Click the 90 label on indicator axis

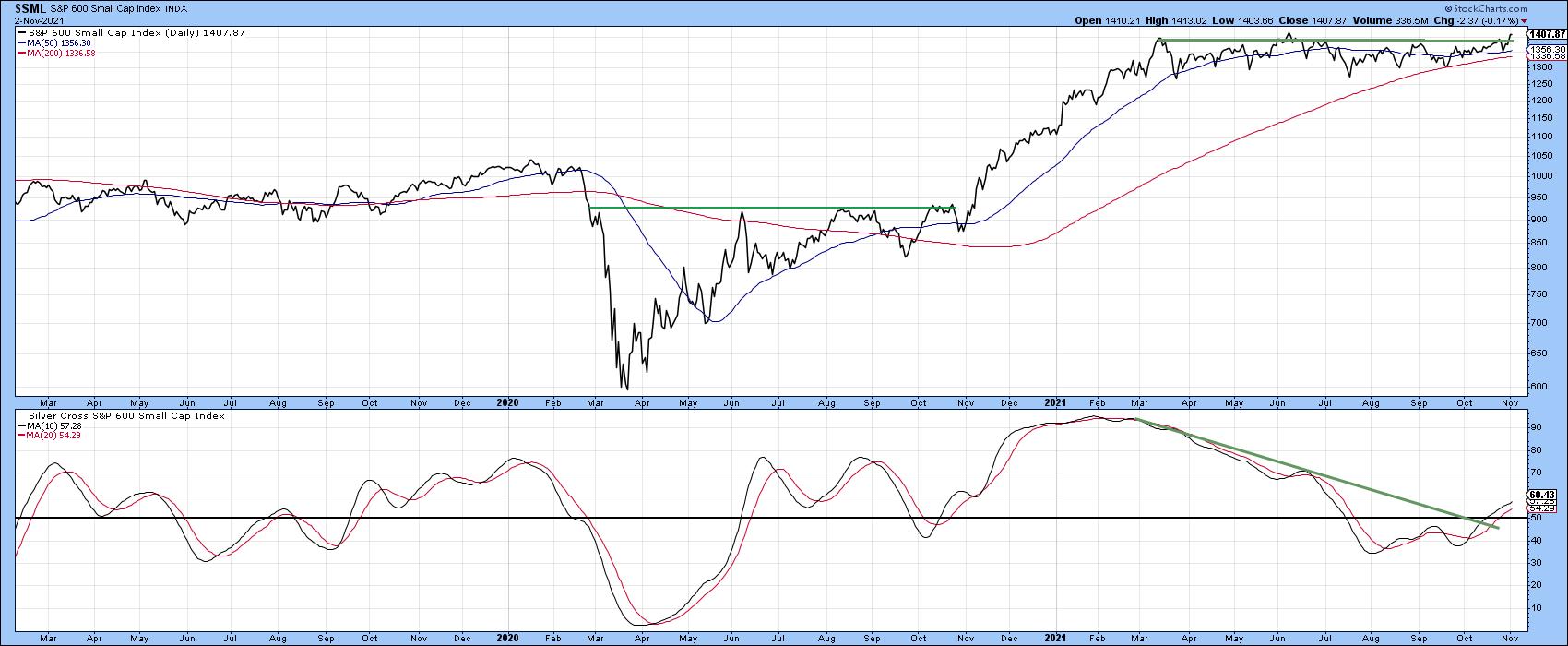1536,428
